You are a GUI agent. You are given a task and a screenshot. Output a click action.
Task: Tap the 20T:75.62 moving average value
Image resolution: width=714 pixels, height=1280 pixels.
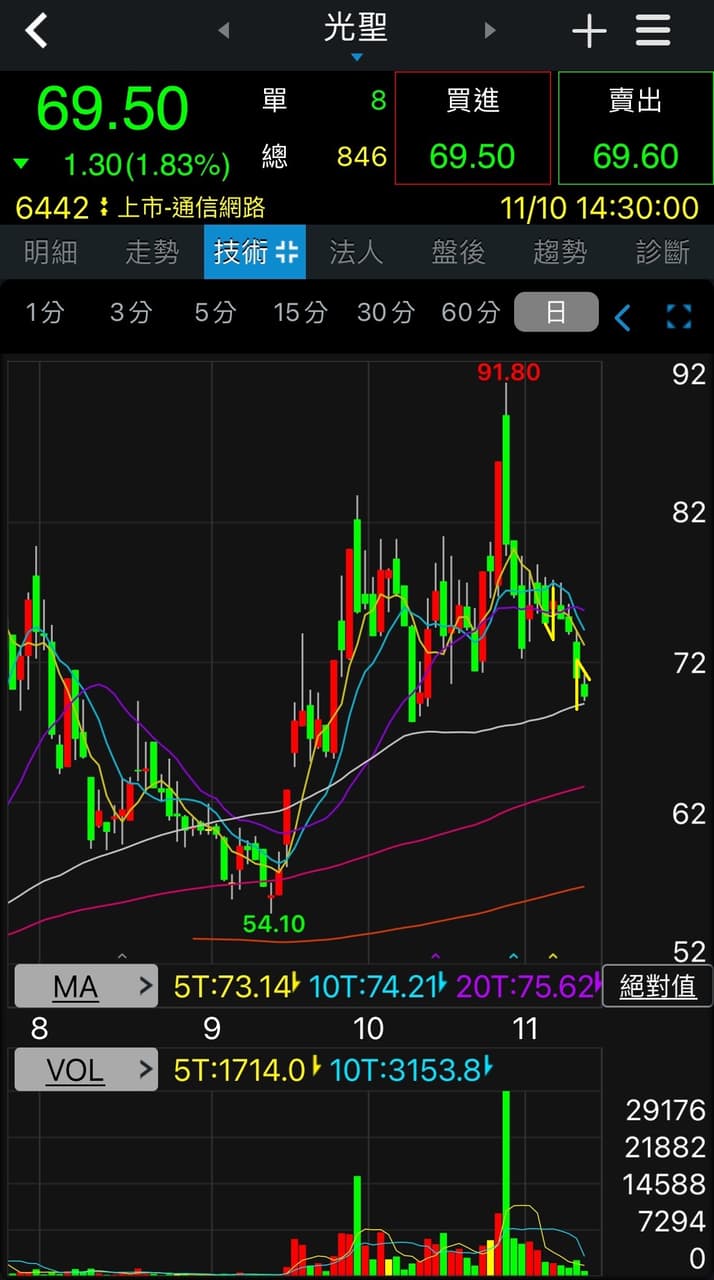526,987
